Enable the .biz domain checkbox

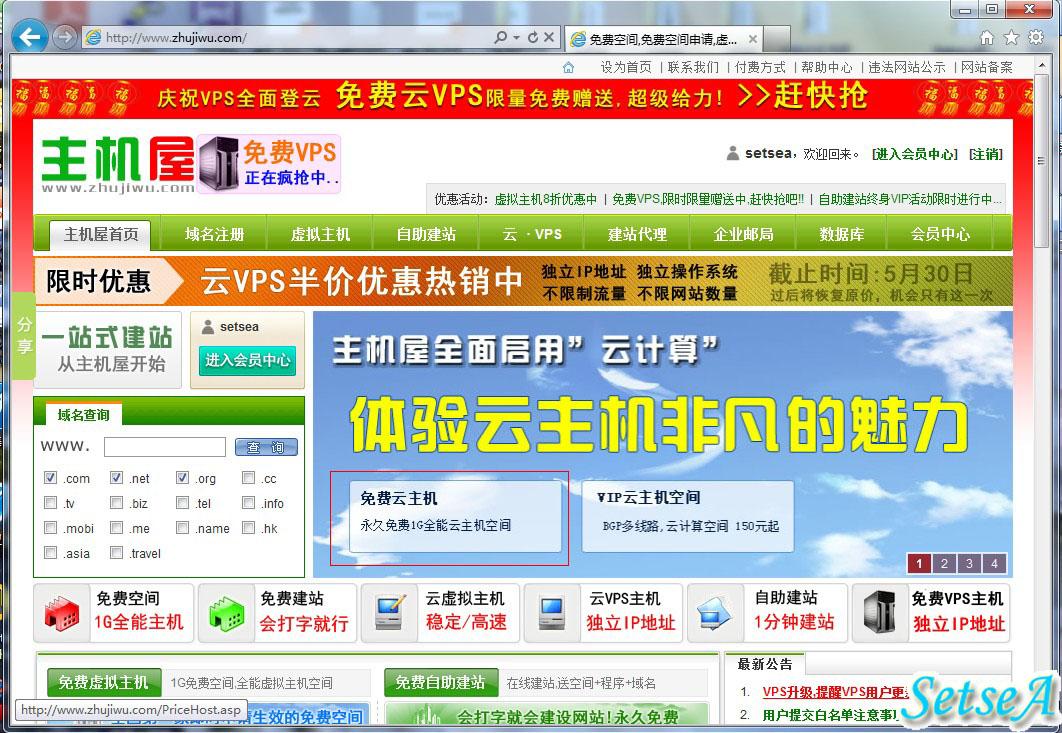(116, 503)
